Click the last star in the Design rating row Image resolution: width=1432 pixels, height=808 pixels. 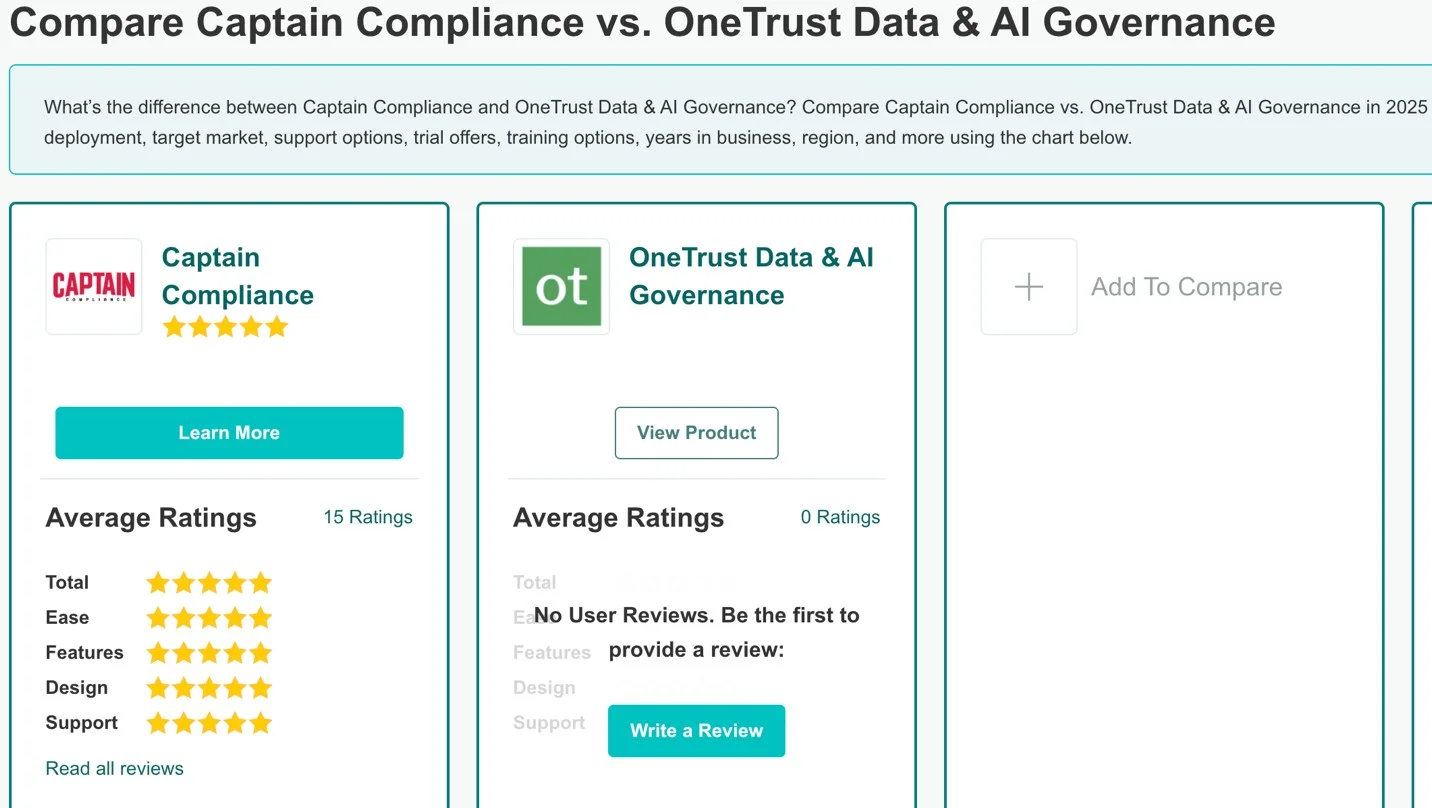[260, 687]
